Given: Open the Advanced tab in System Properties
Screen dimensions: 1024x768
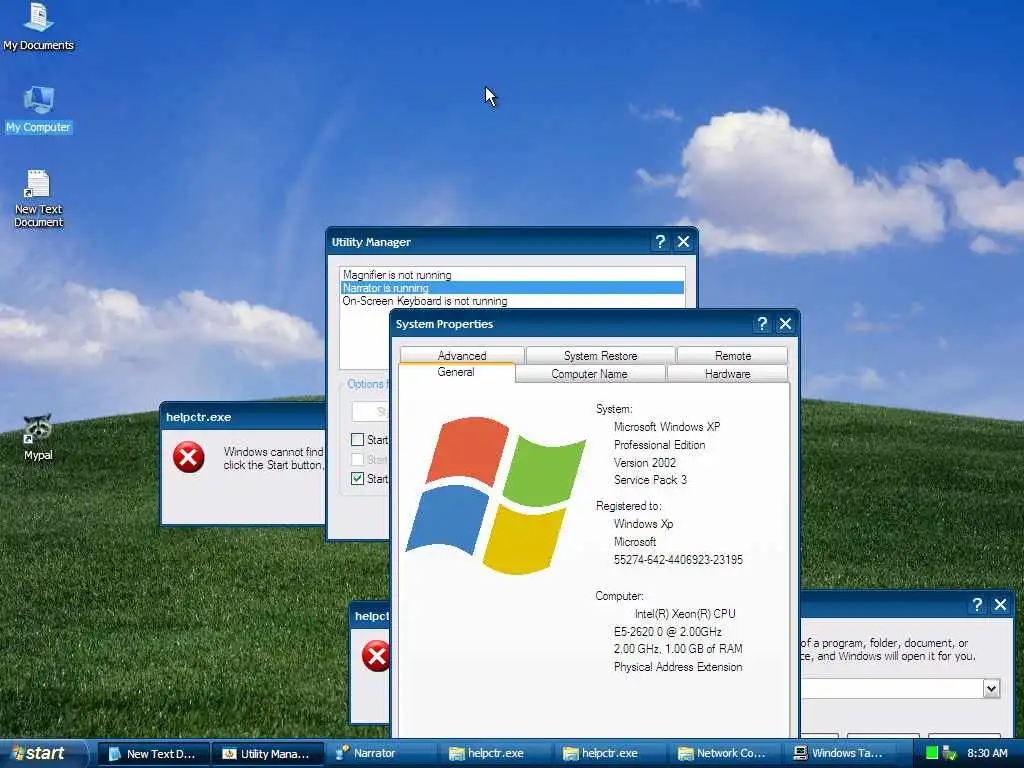Looking at the screenshot, I should point(462,355).
